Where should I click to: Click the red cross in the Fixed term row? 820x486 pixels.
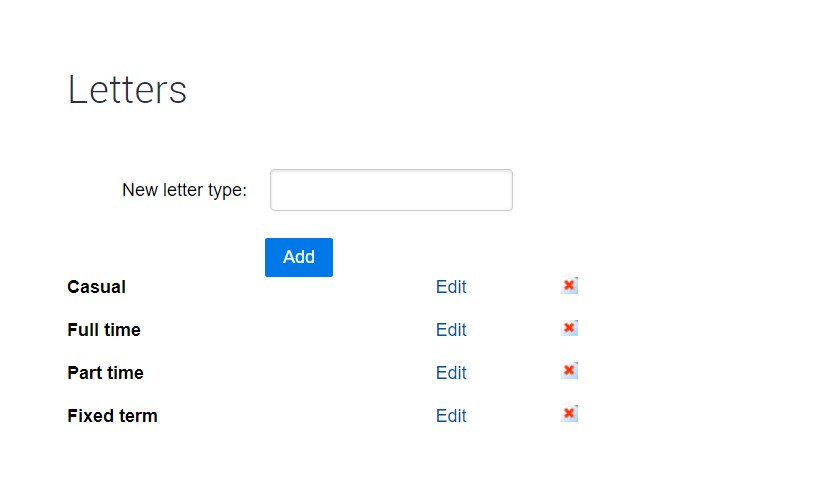(569, 414)
